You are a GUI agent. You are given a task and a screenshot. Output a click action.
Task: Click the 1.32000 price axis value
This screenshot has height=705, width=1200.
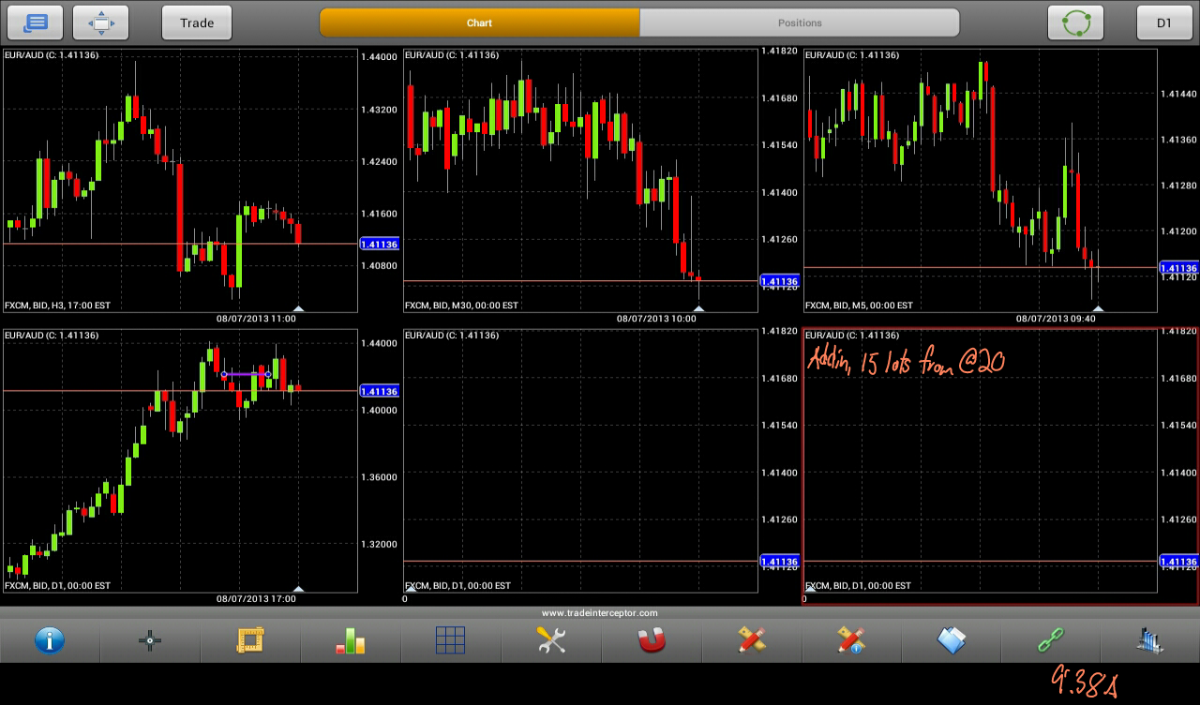coord(379,544)
